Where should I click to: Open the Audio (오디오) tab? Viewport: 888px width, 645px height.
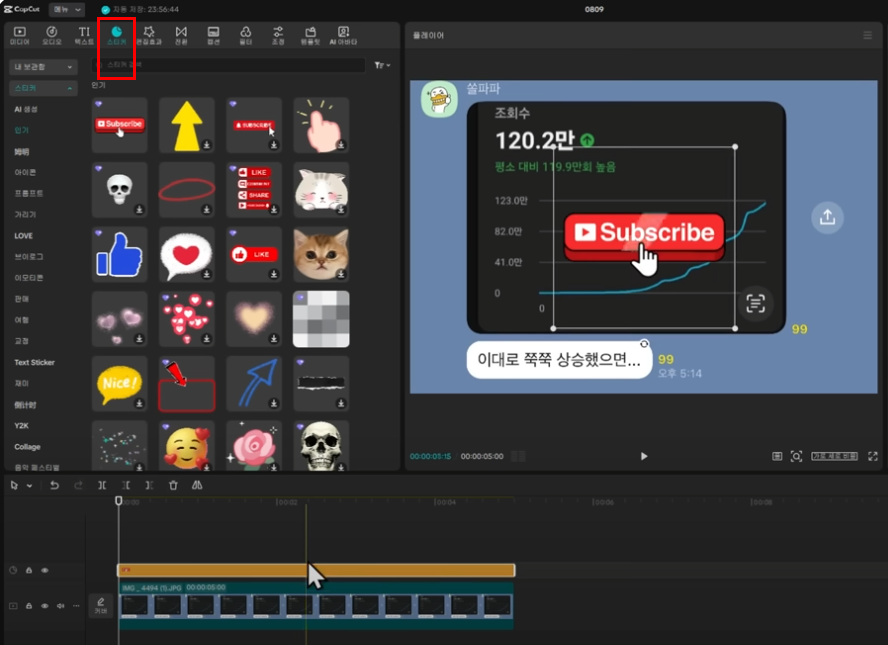[x=52, y=35]
